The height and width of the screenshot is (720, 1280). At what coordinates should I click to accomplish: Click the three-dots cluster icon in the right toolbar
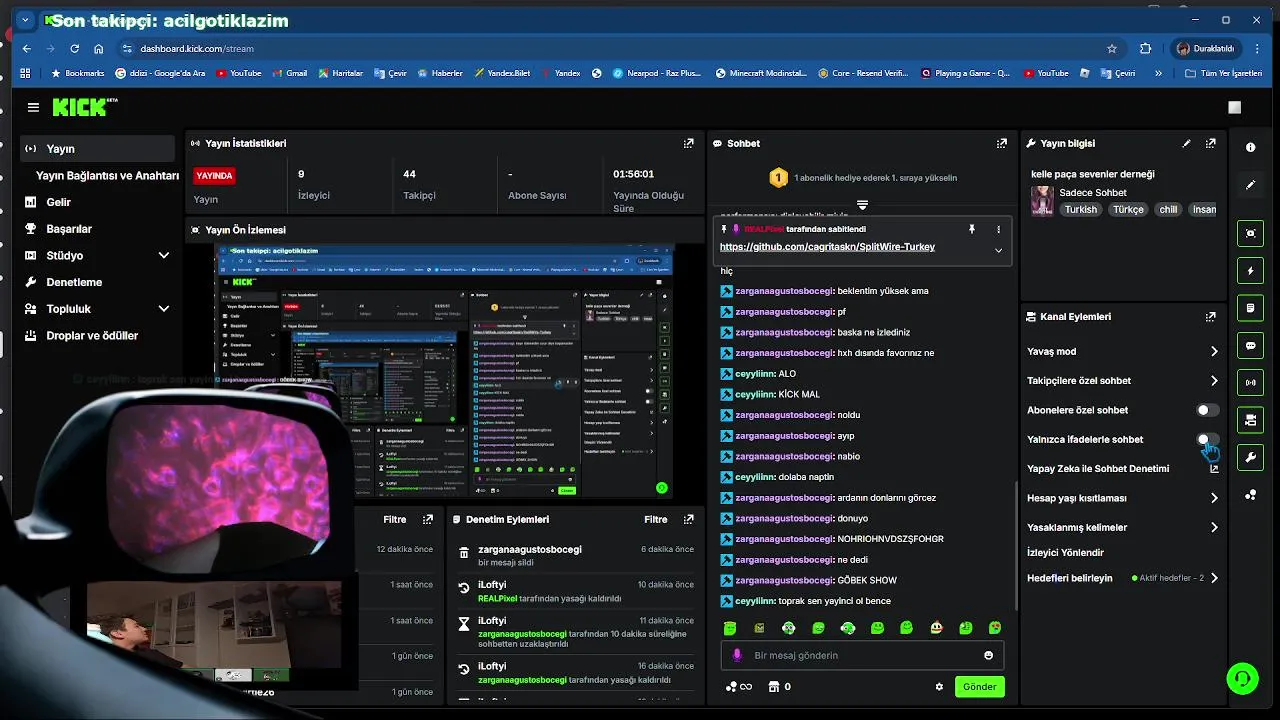click(1250, 495)
